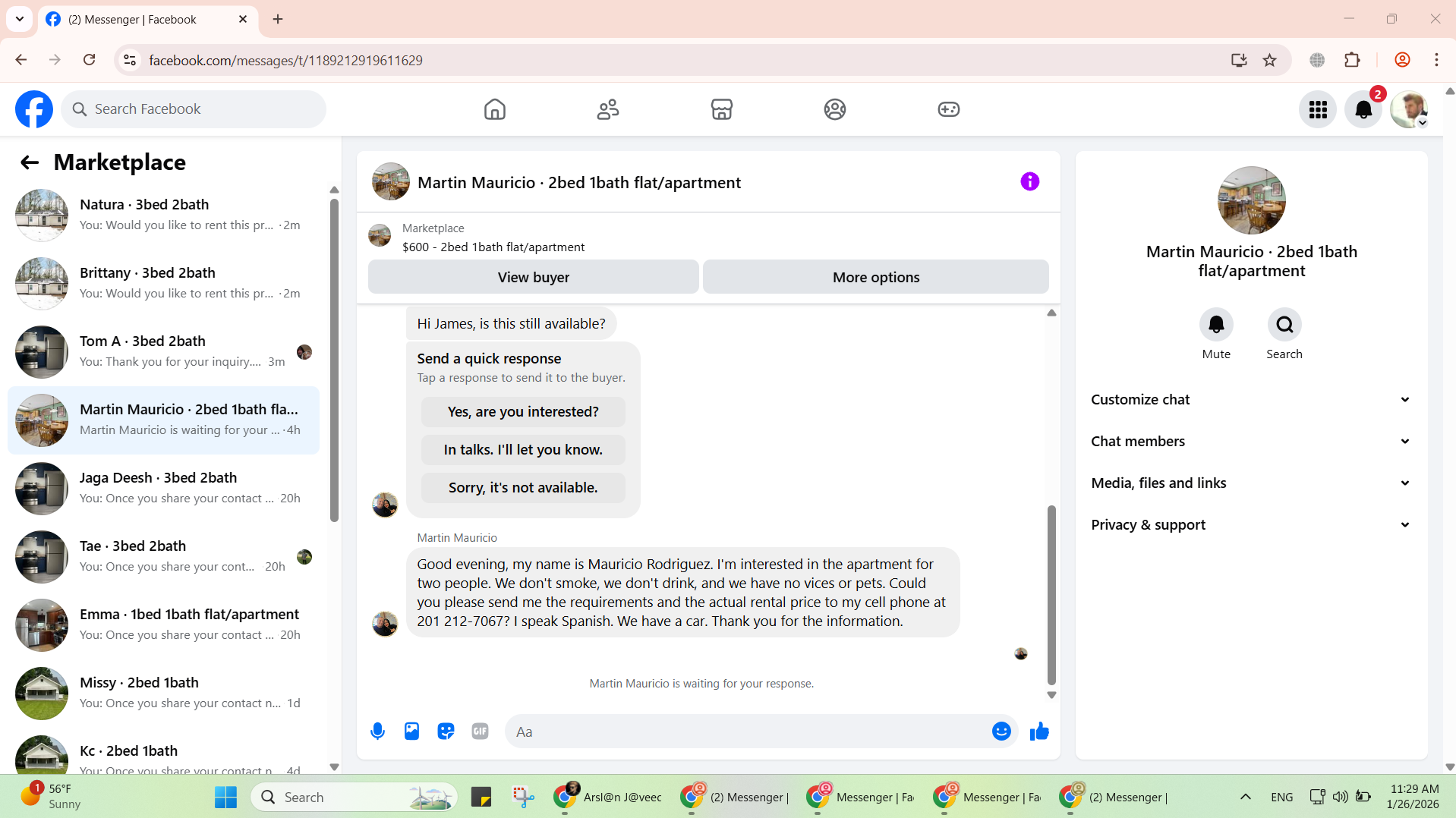Bookmark this page with the star icon
This screenshot has width=1456, height=818.
1269,60
